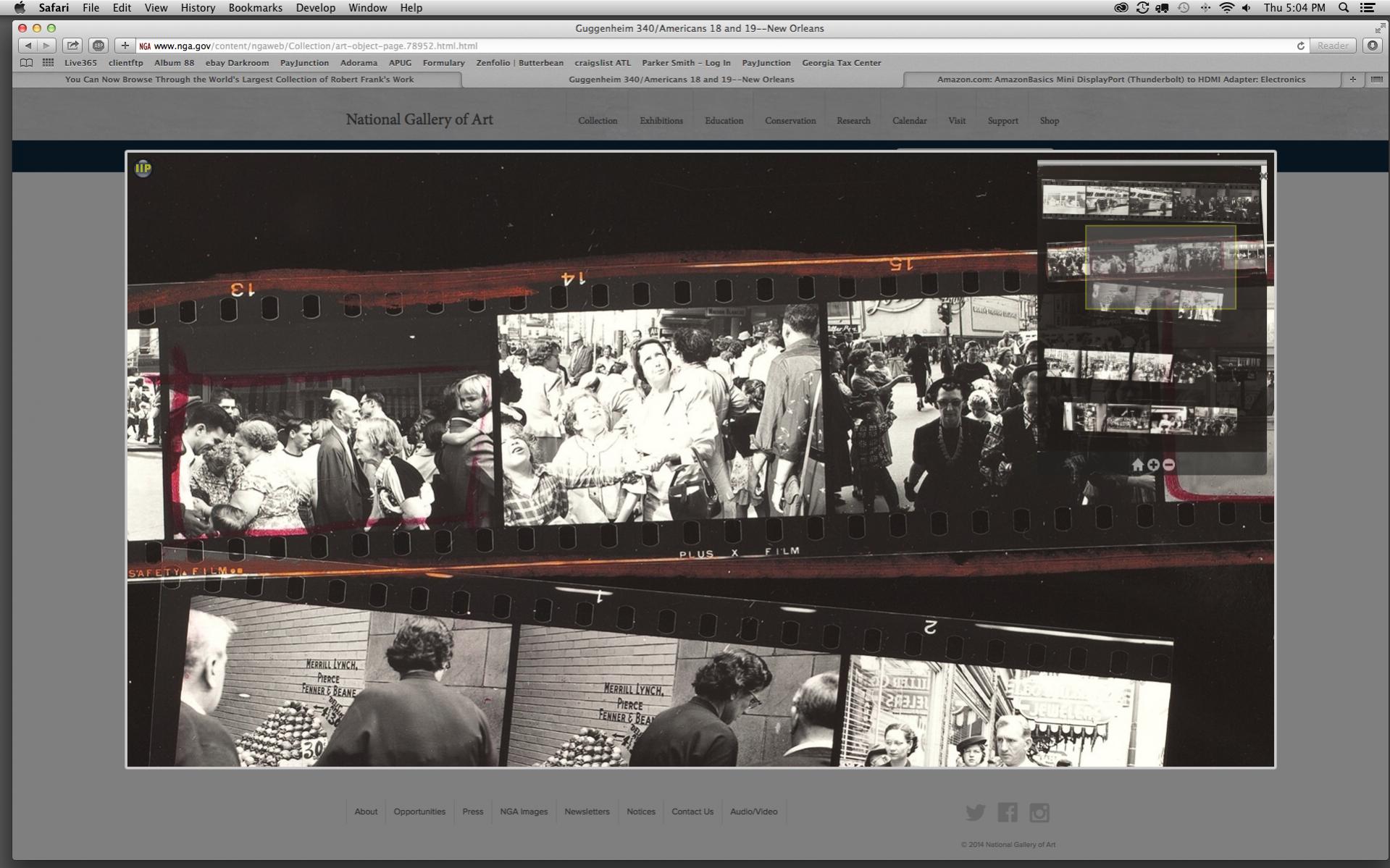Open the Education nav item
The width and height of the screenshot is (1390, 868).
click(724, 121)
